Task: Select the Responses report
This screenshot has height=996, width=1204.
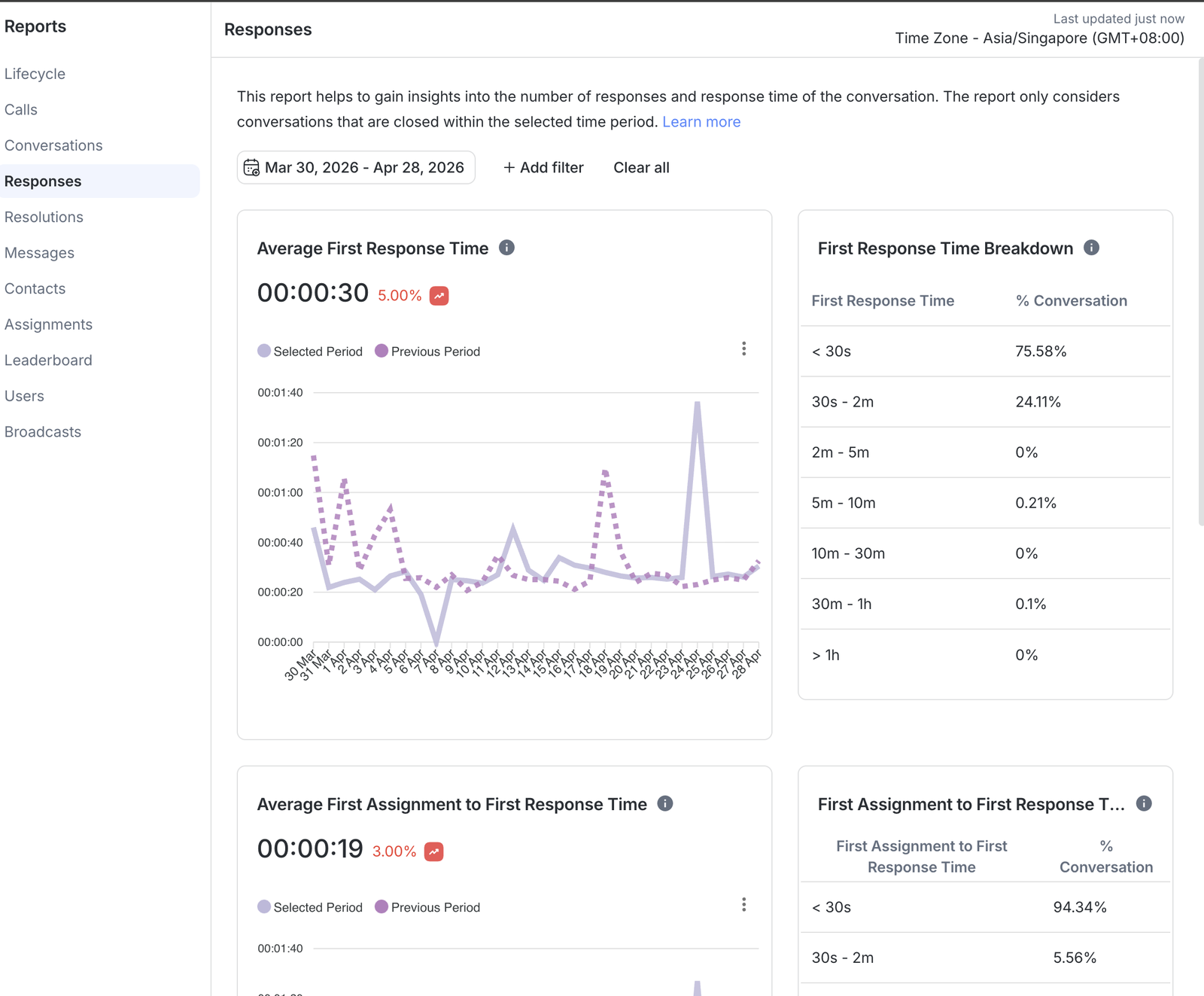Action: tap(100, 181)
